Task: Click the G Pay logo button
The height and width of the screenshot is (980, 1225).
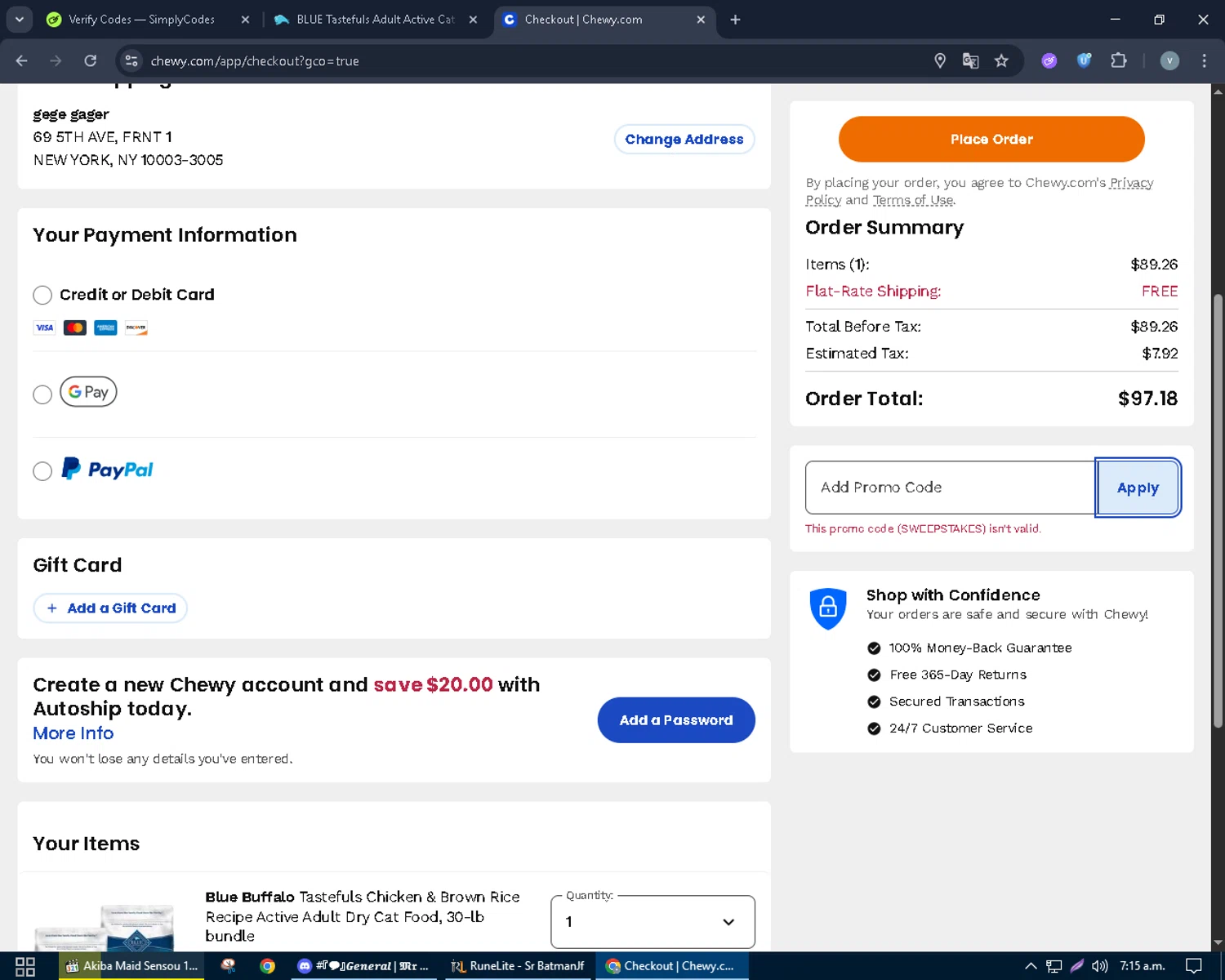Action: (88, 392)
